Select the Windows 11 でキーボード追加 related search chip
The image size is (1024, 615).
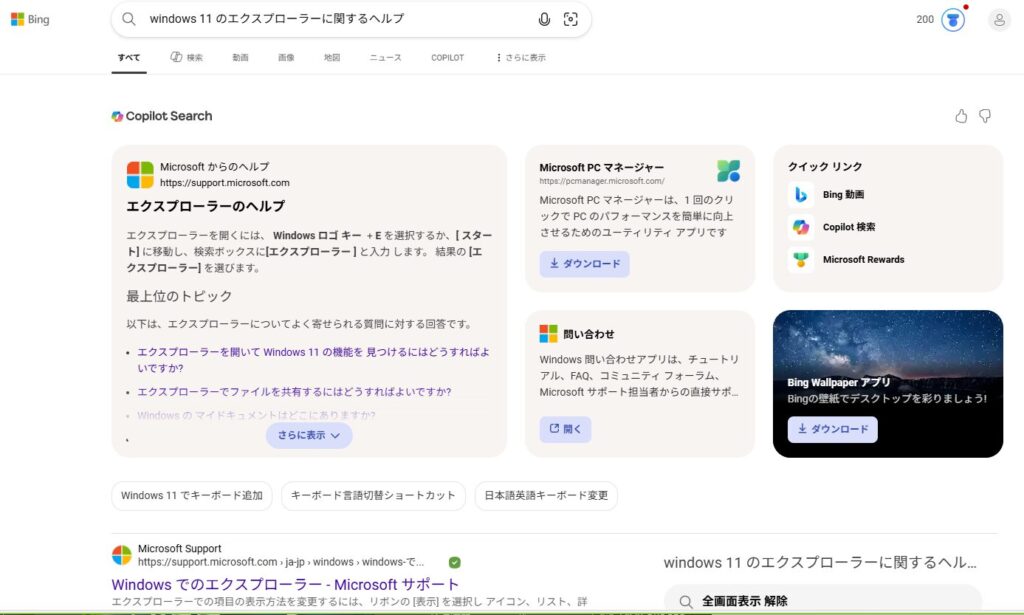(x=190, y=496)
